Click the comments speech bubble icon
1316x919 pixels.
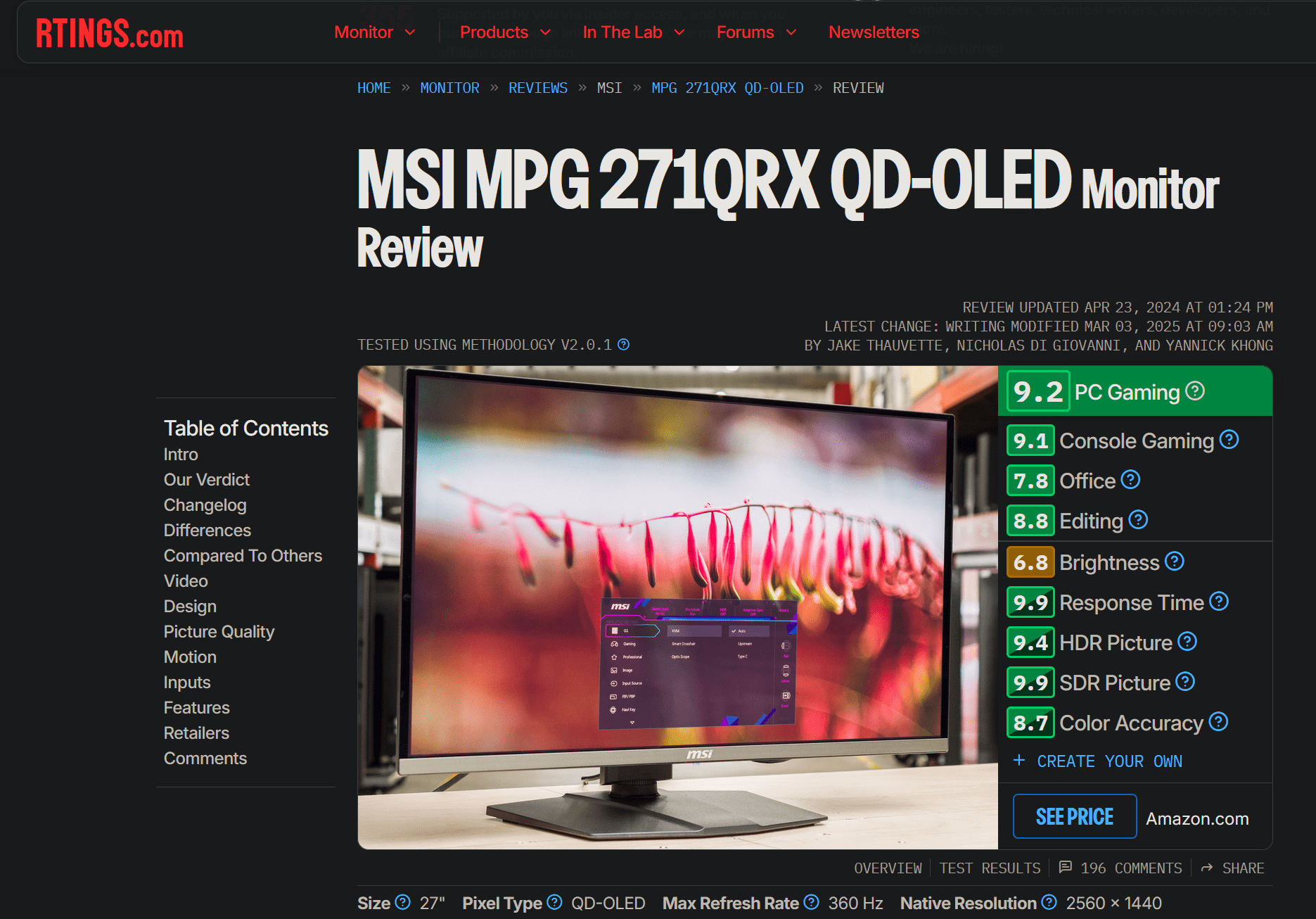pos(1066,867)
